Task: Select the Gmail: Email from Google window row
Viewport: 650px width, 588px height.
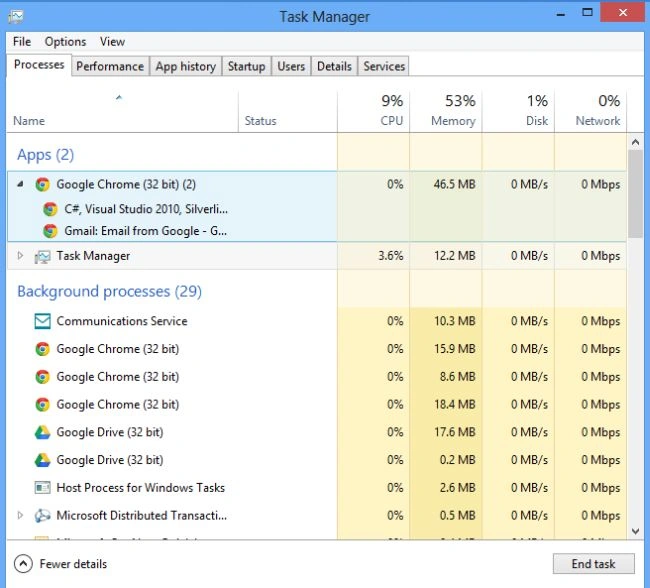Action: click(x=146, y=231)
